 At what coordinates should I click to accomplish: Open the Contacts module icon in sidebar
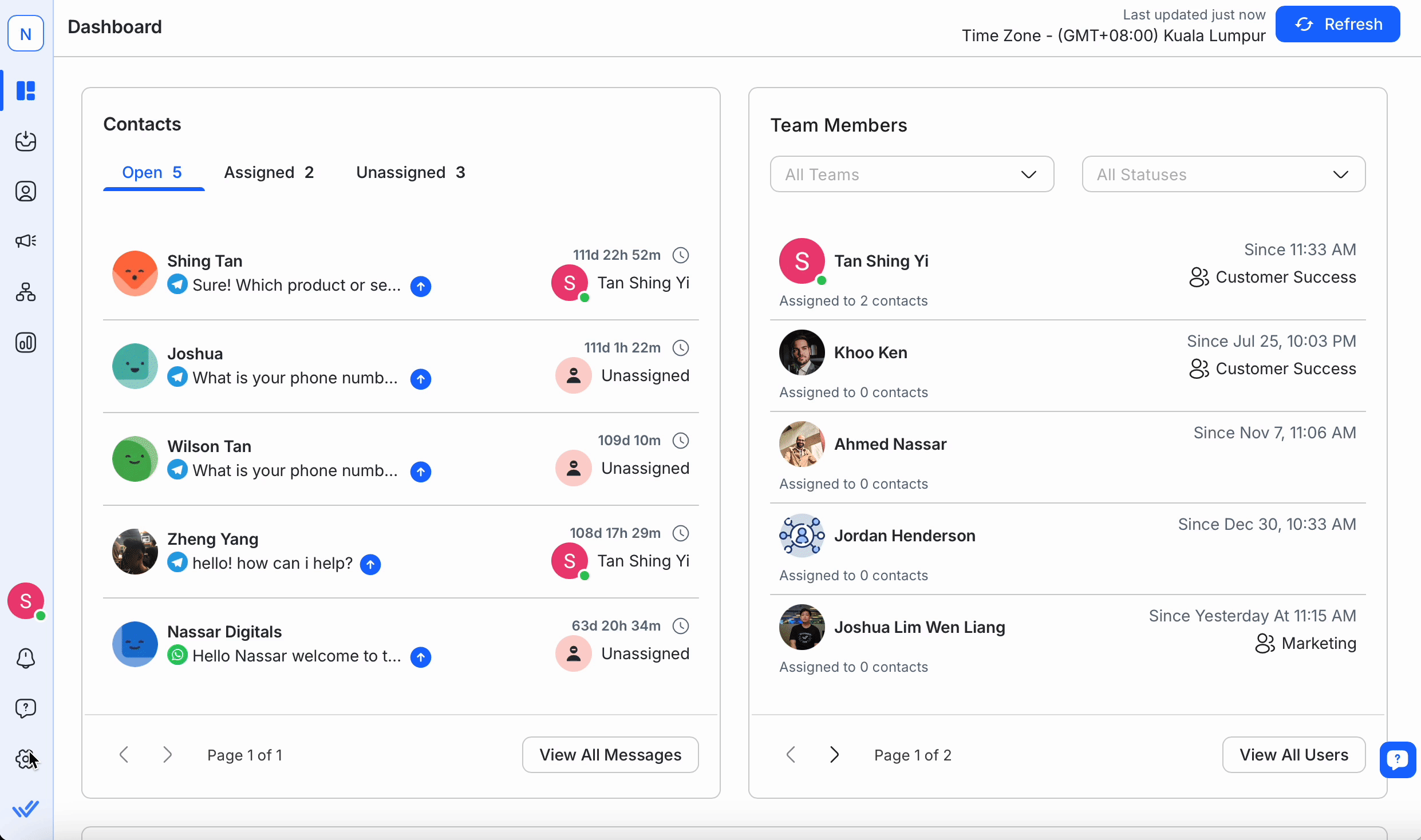[26, 191]
